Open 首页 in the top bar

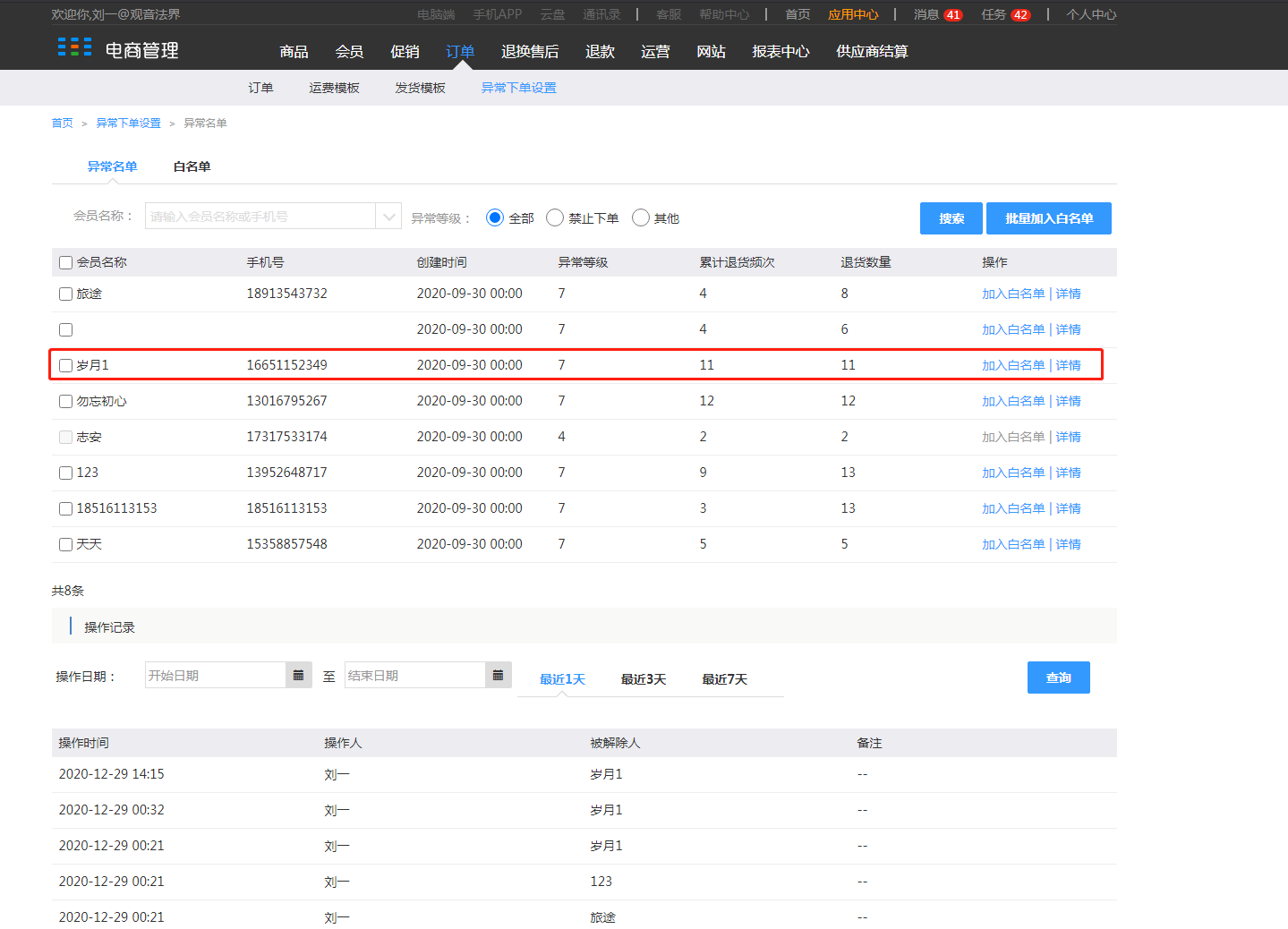(798, 15)
